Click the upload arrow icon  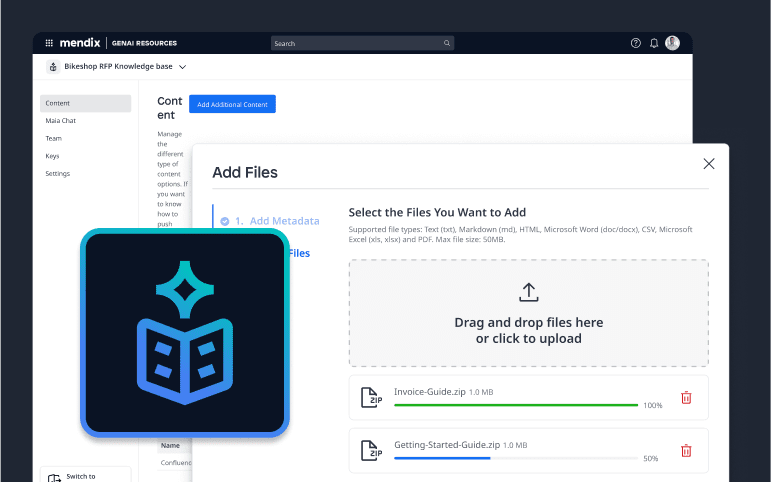tap(529, 292)
